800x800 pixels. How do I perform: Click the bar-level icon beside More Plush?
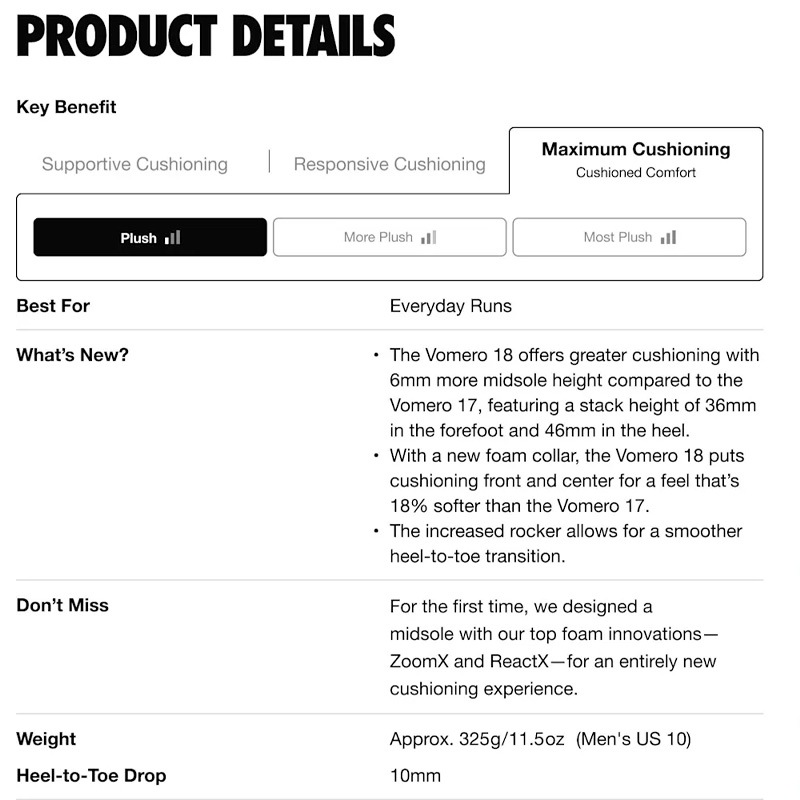[429, 237]
